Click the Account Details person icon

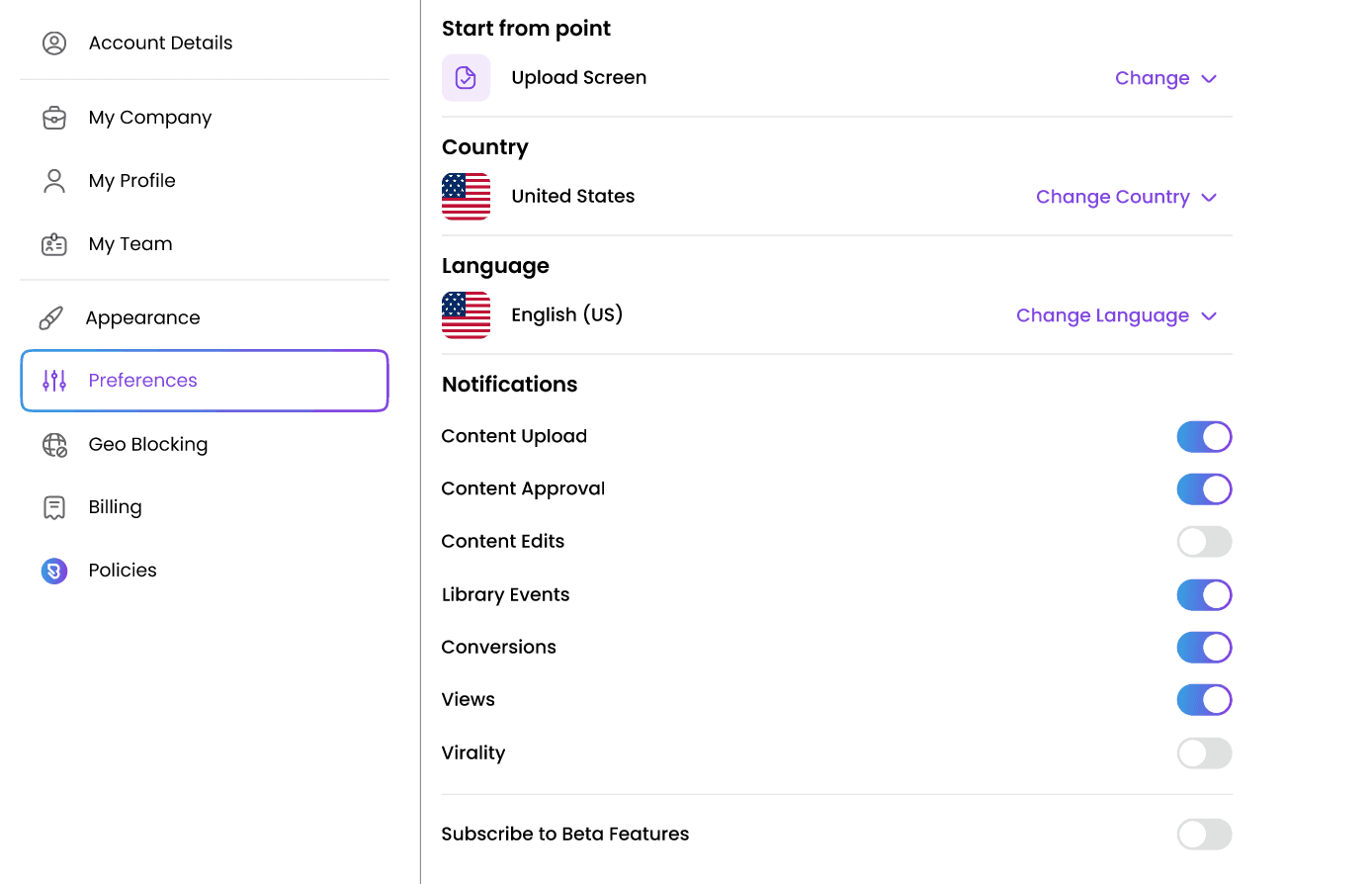54,43
